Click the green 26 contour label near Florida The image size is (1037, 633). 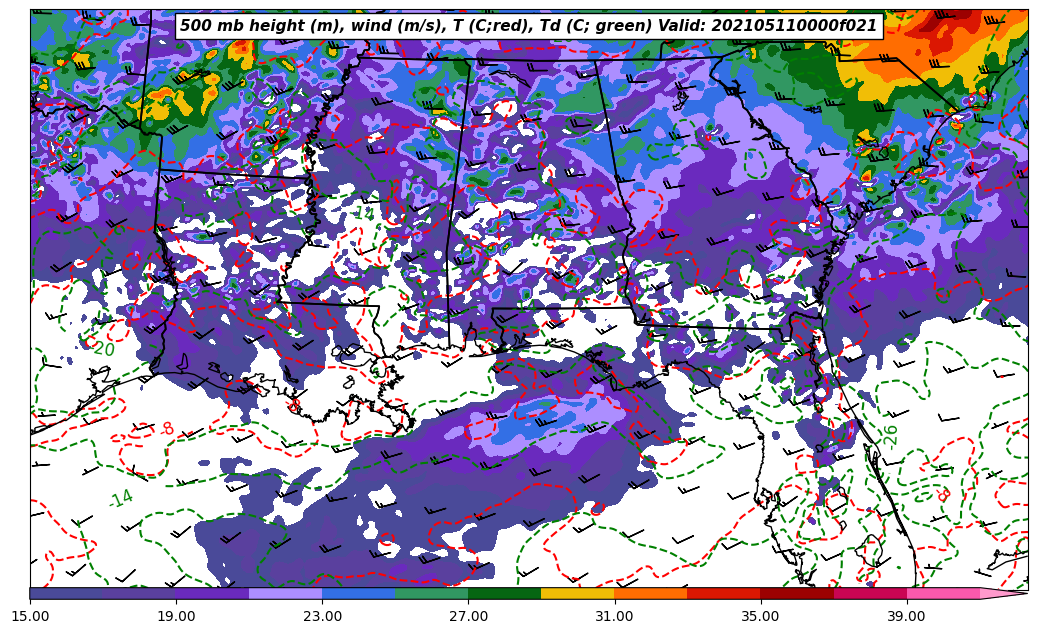[890, 435]
